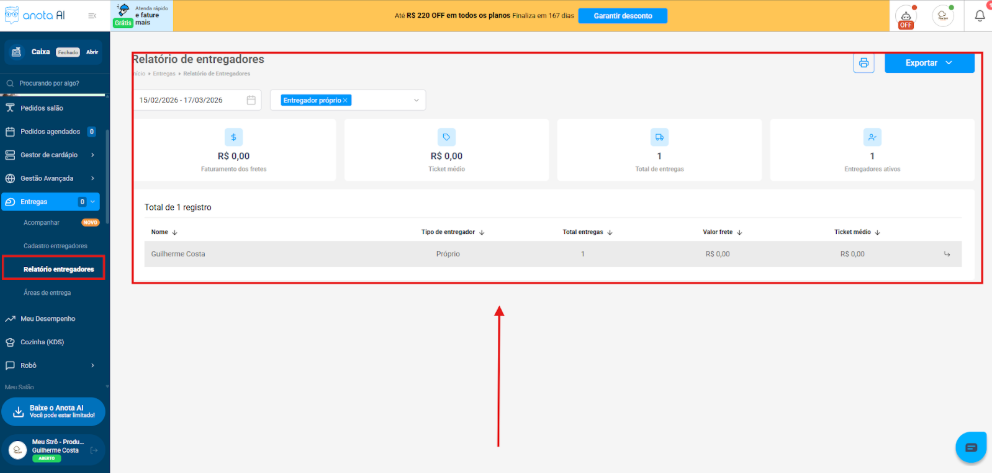Open the Exportar dropdown
The width and height of the screenshot is (1001, 474).
click(929, 63)
